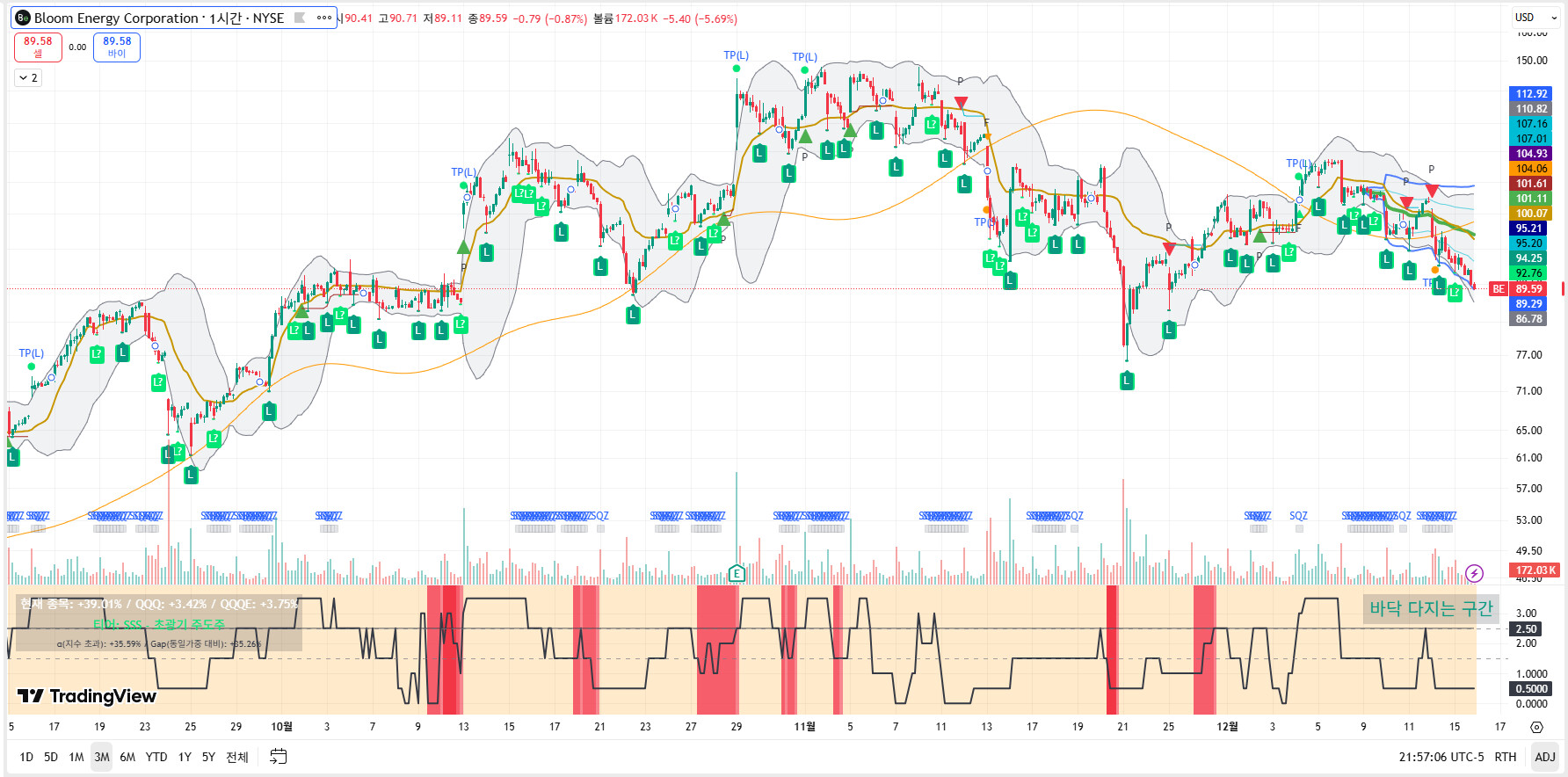1568x777 pixels.
Task: Select the 1M date range
Action: [76, 757]
